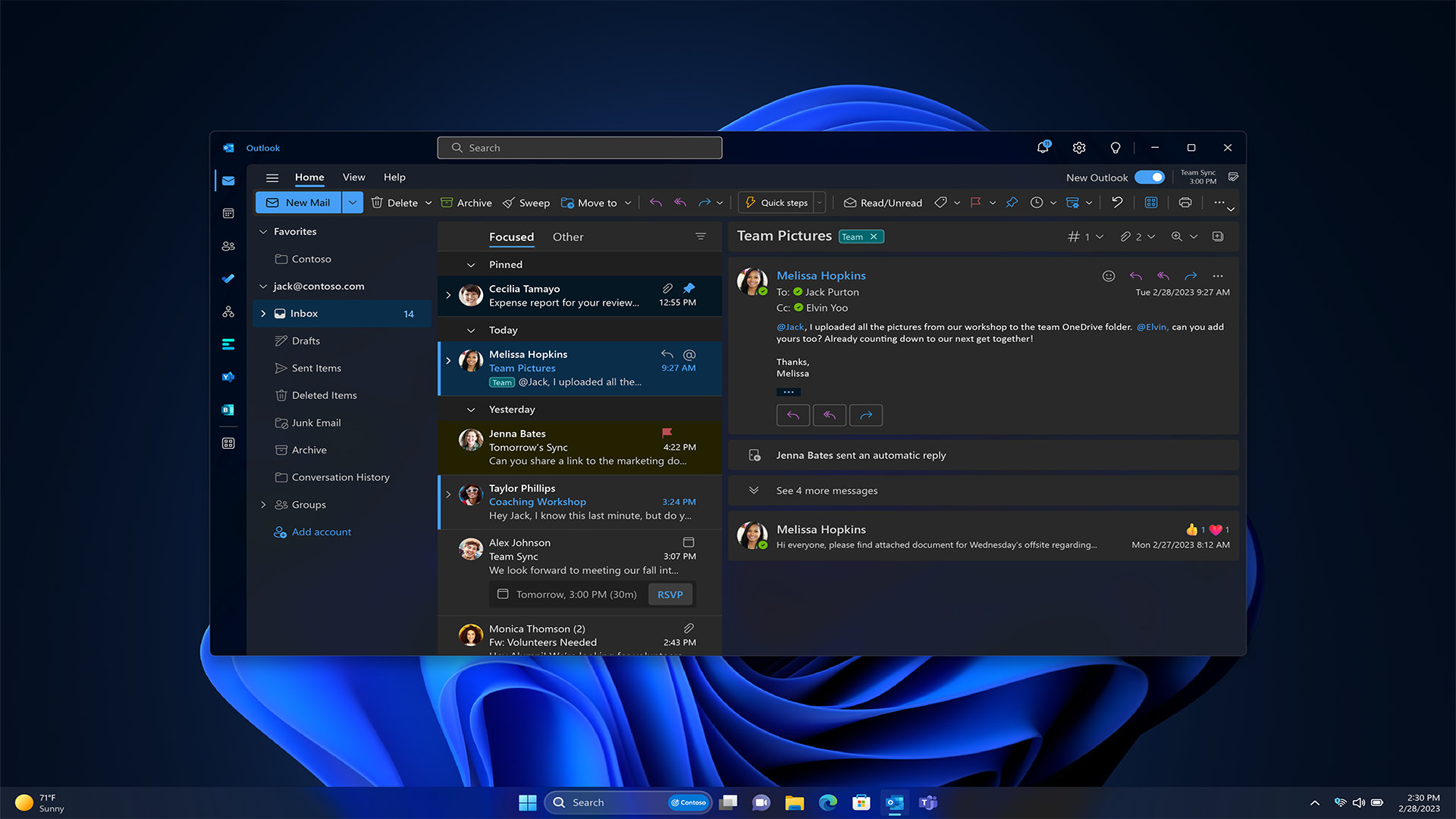Switch to the Home ribbon tab
This screenshot has width=1456, height=819.
[309, 177]
